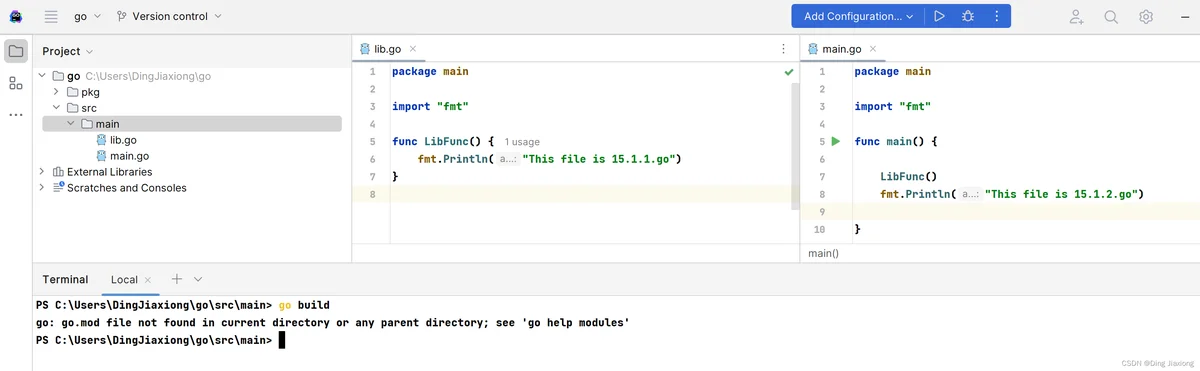Close the Local terminal tab
The width and height of the screenshot is (1200, 371).
[x=148, y=280]
